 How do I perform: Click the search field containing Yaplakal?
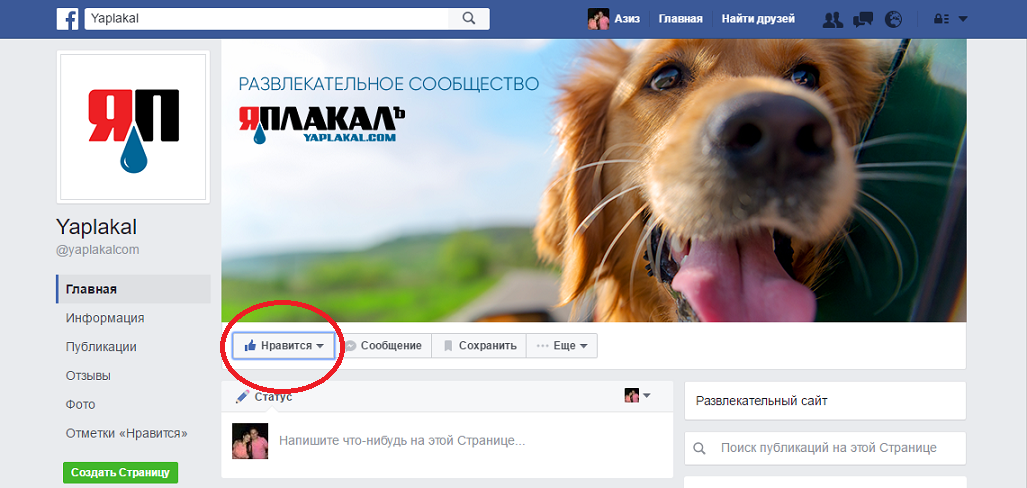[x=267, y=19]
